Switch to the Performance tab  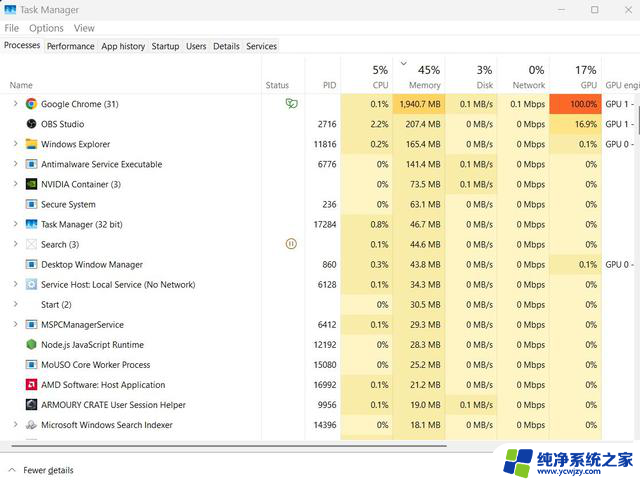pos(71,46)
